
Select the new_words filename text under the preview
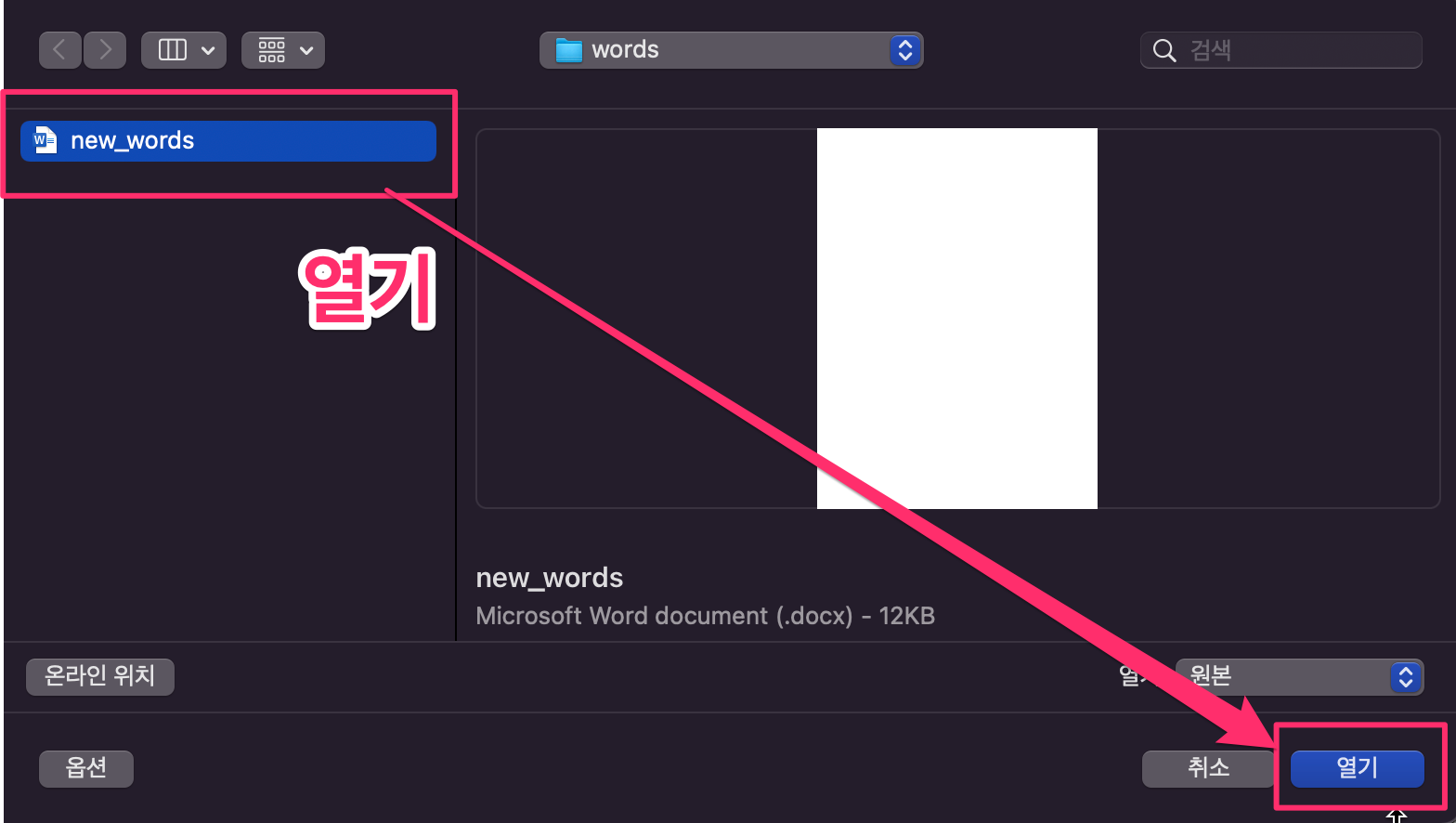pyautogui.click(x=550, y=578)
